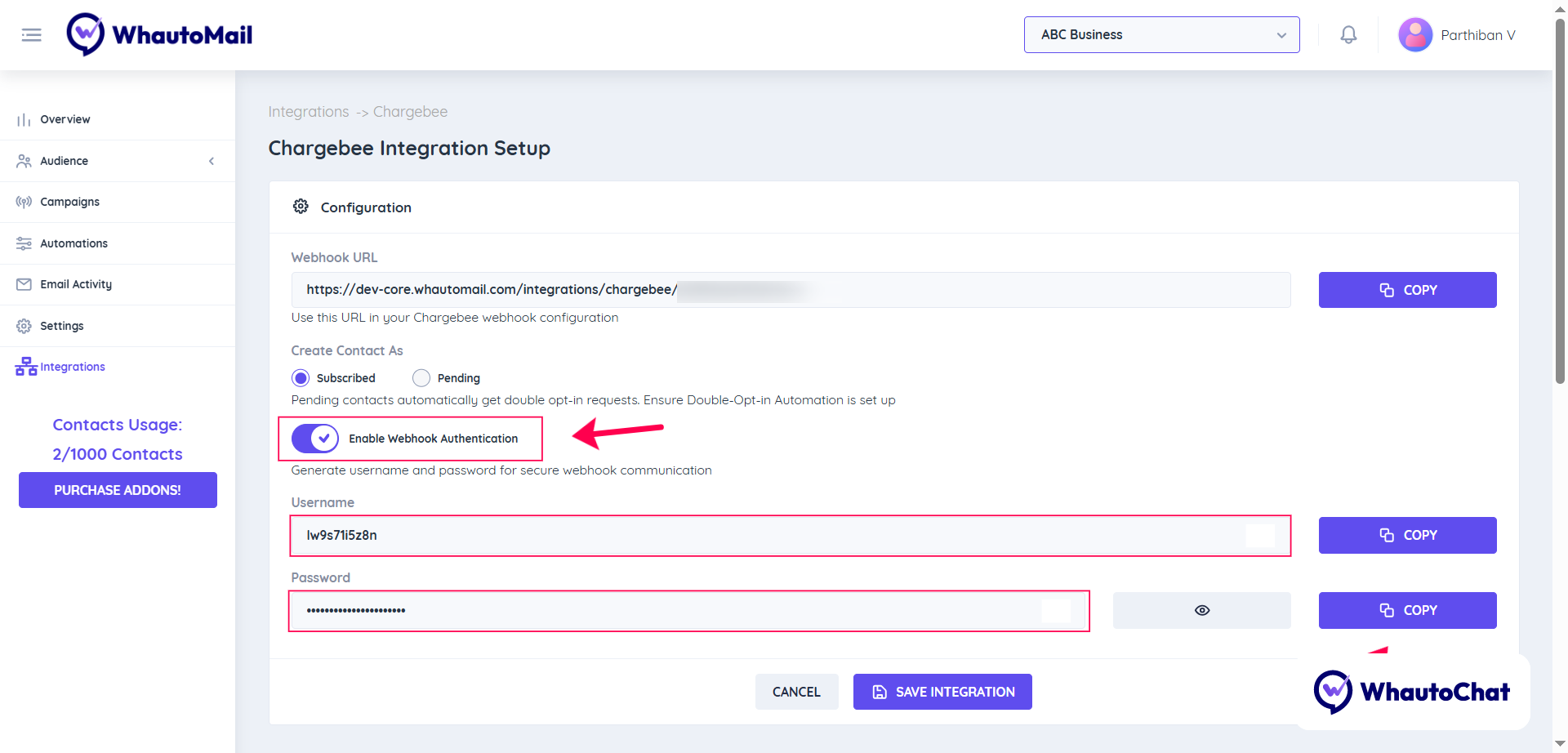This screenshot has height=753, width=1568.
Task: Open the notifications bell
Action: click(1348, 35)
